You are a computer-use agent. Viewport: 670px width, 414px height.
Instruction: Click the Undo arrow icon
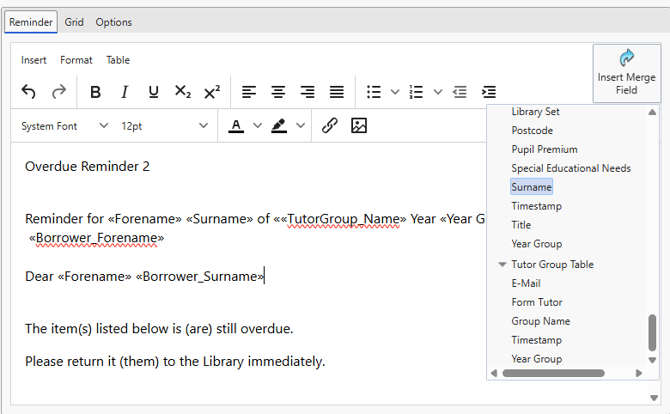(28, 92)
